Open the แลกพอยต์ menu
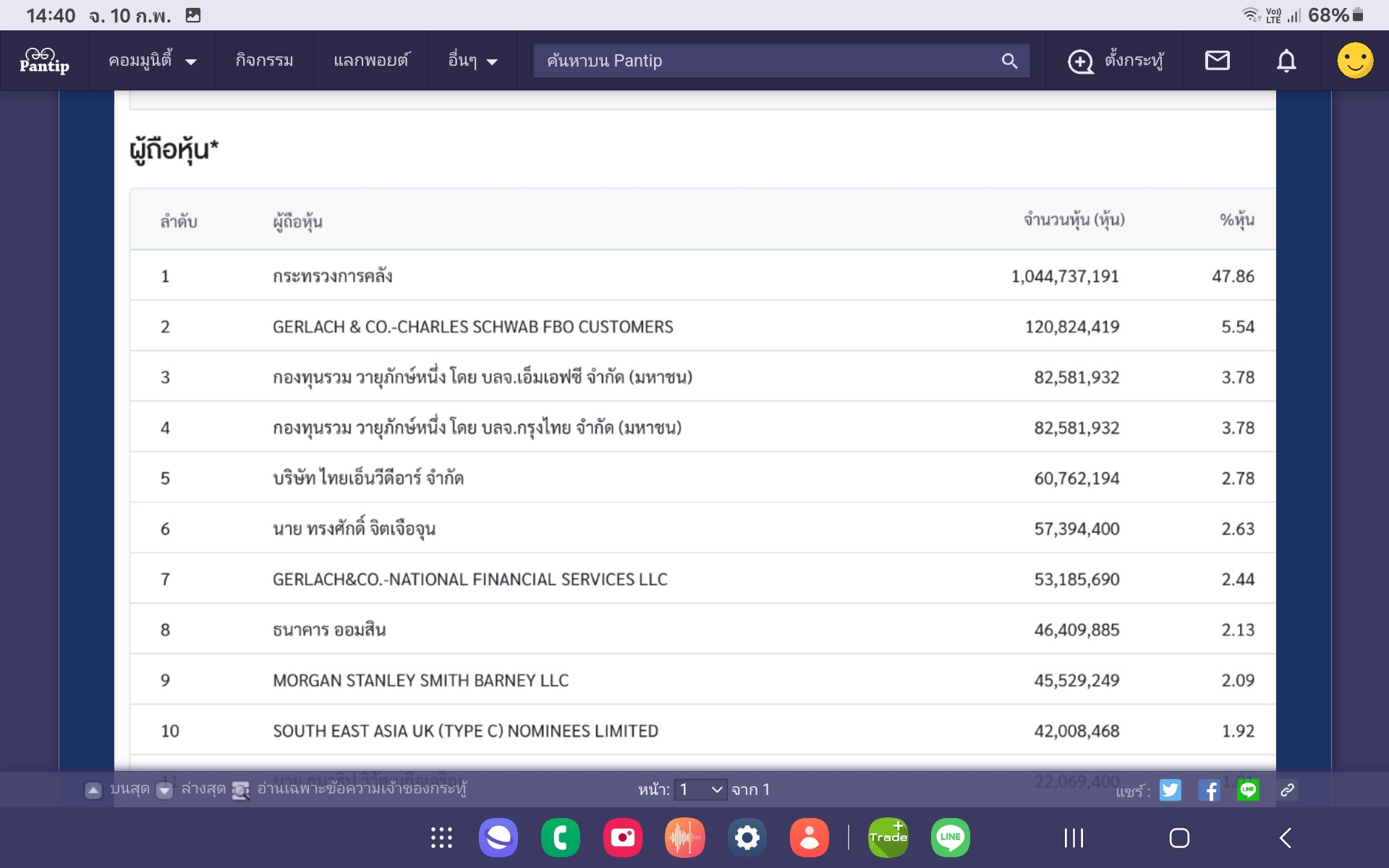1389x868 pixels. coord(371,61)
